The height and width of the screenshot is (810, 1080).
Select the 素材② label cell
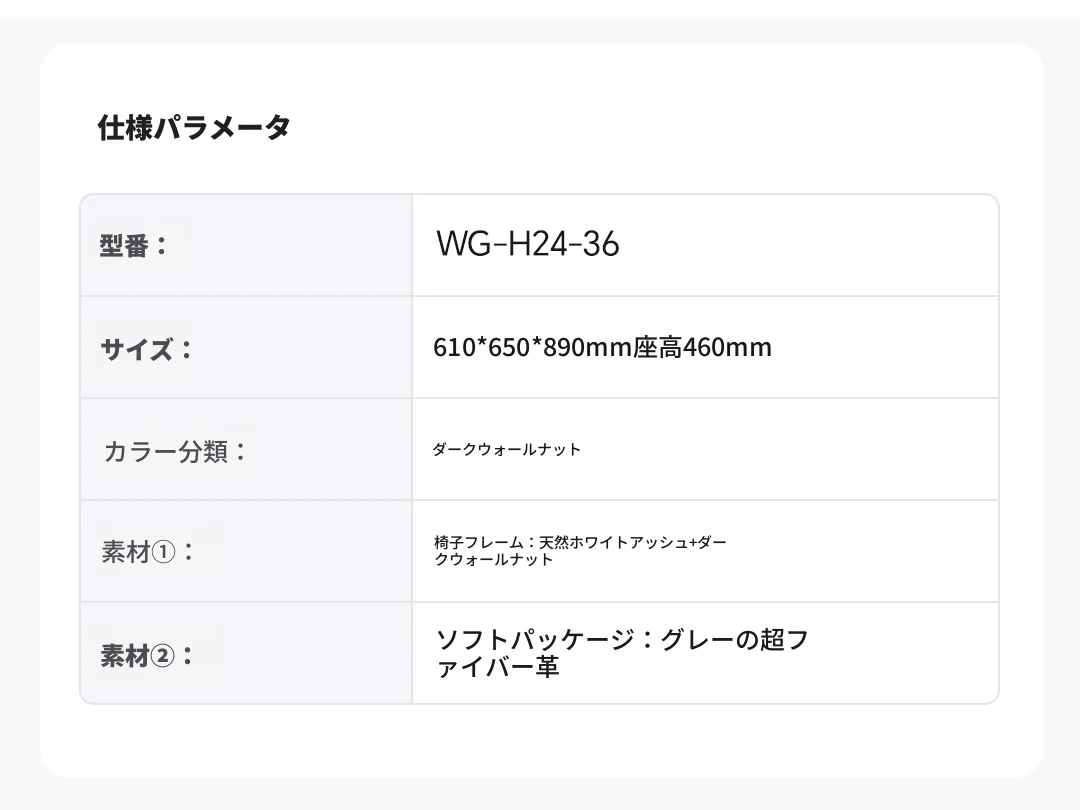click(246, 653)
